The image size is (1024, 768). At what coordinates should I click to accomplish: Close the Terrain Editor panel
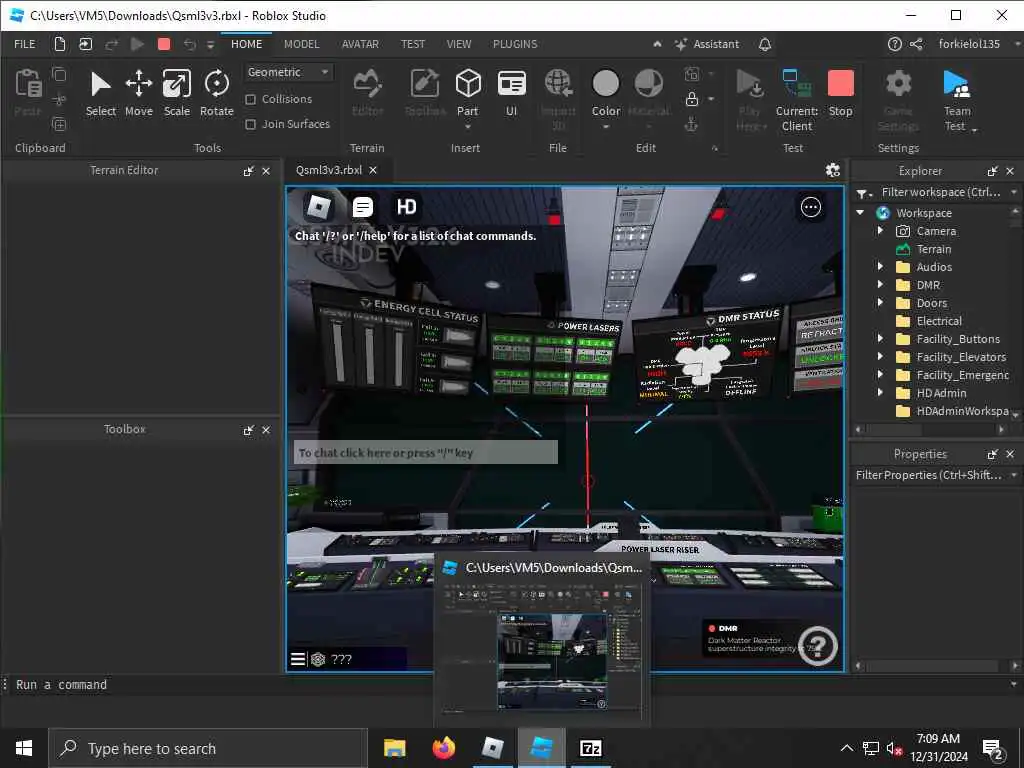coord(266,171)
